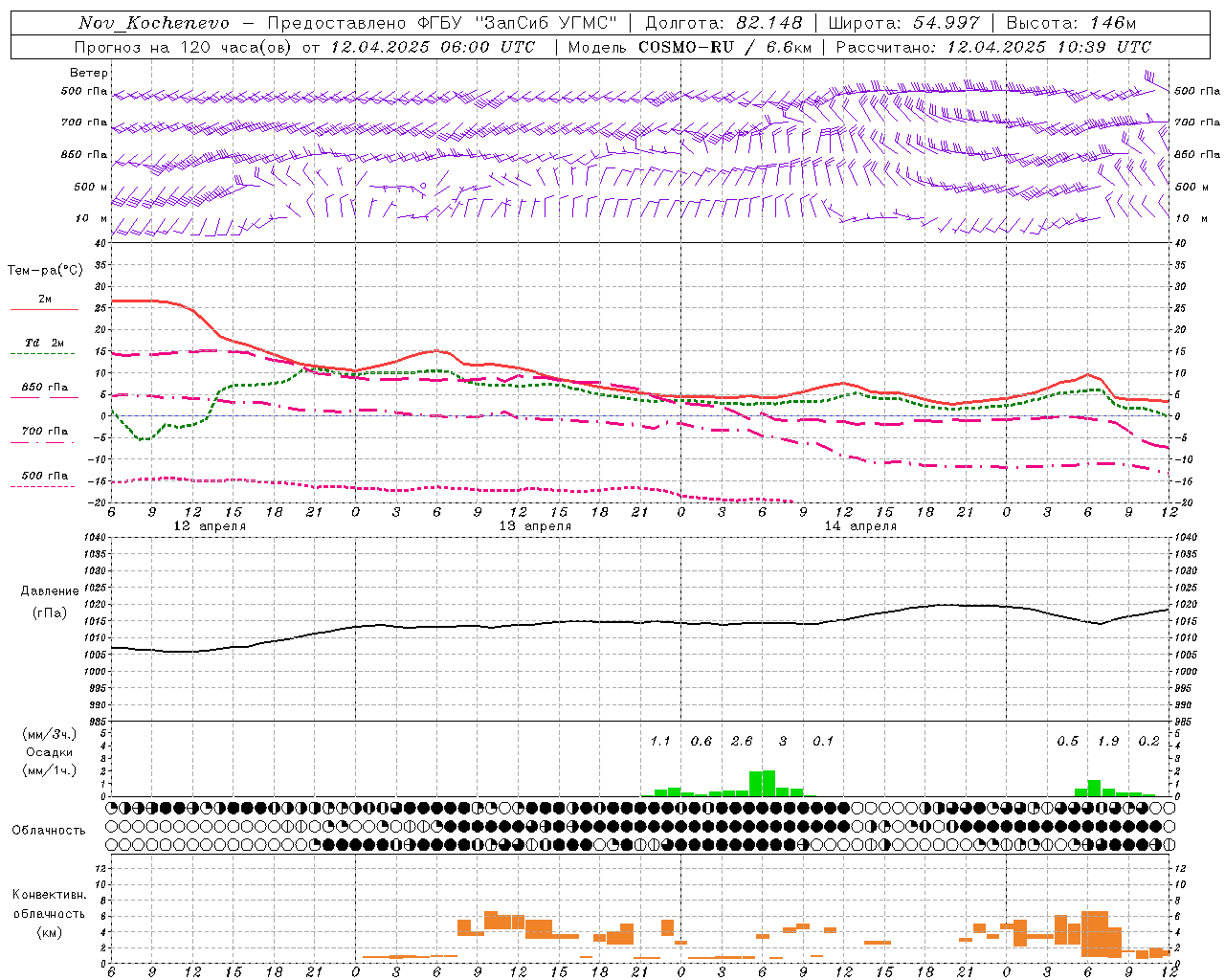1225x980 pixels.
Task: Select the provider text ФГБУ "ЗапСиб УГМС"
Action: [518, 23]
